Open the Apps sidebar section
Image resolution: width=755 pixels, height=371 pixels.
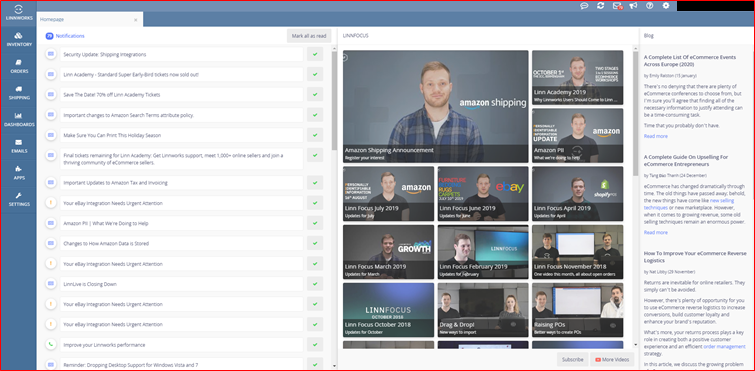(18, 172)
